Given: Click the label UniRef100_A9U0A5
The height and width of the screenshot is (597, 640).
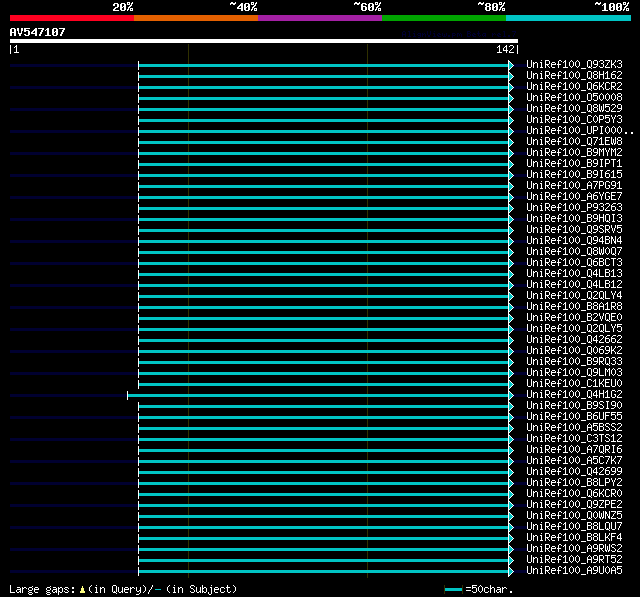Looking at the screenshot, I should point(574,571).
